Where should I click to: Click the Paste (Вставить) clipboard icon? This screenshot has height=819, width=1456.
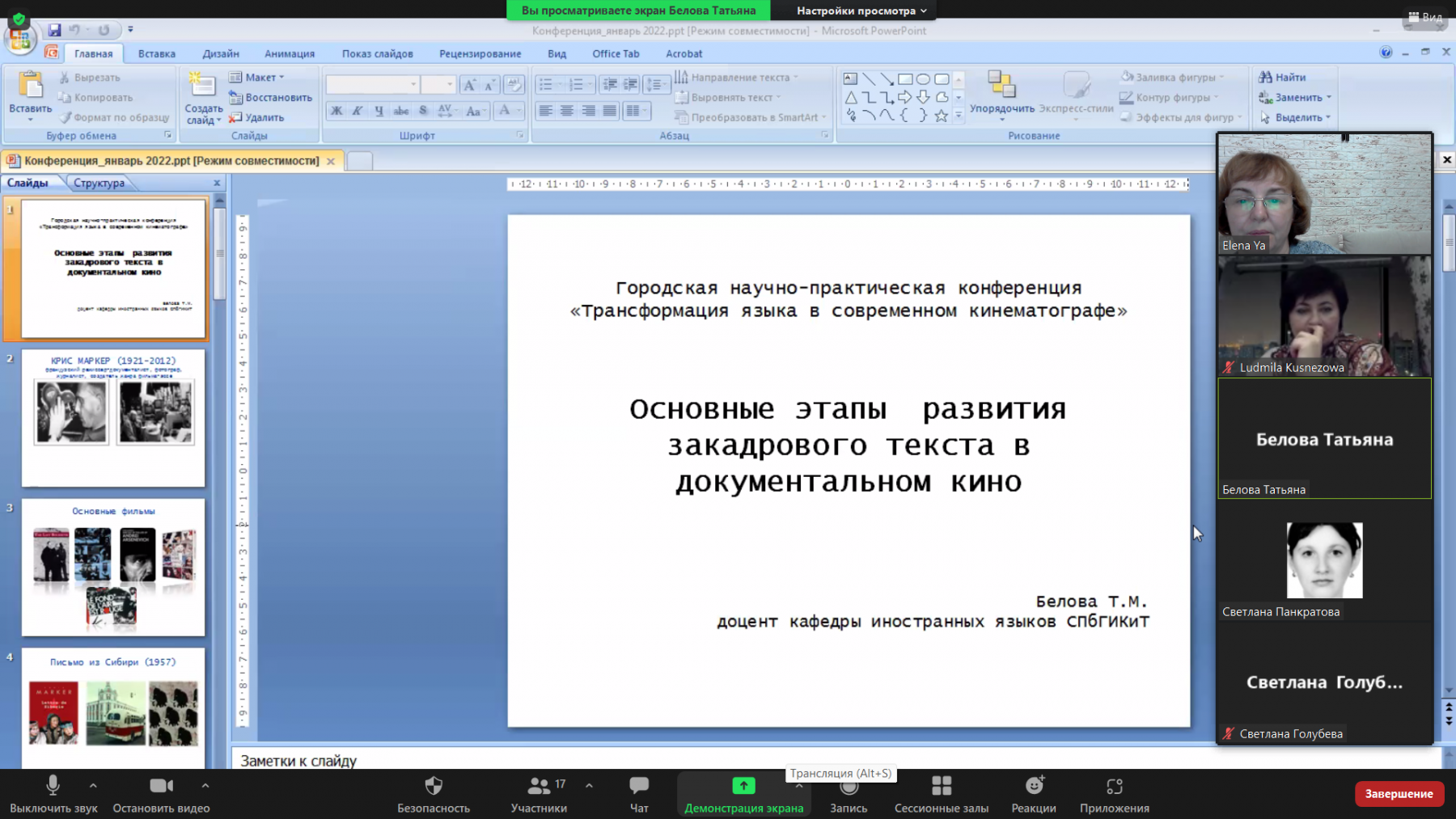(30, 86)
